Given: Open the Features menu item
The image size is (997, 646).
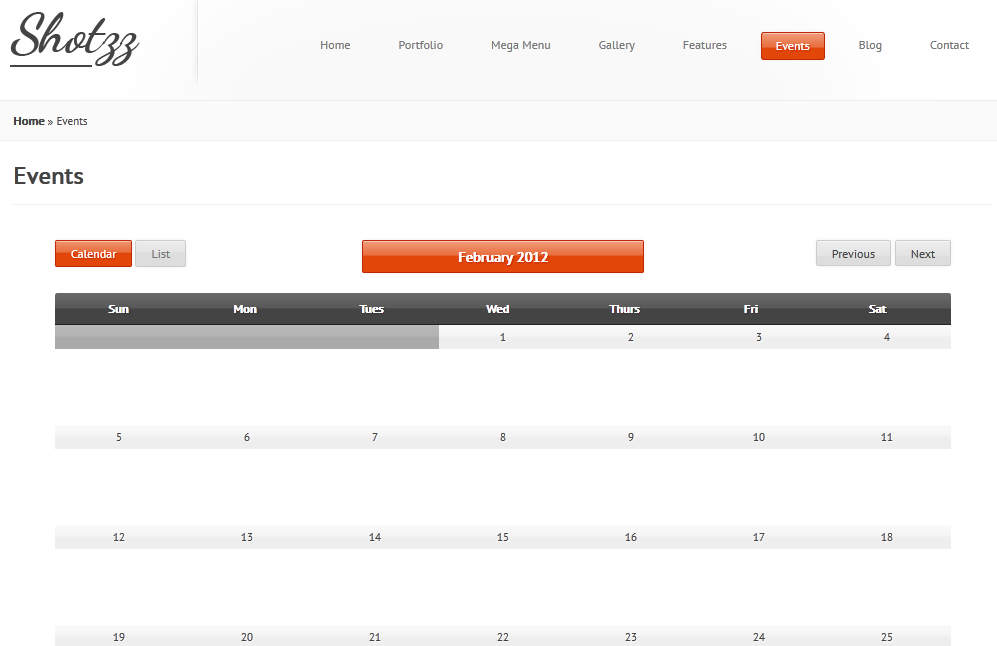Looking at the screenshot, I should (705, 45).
